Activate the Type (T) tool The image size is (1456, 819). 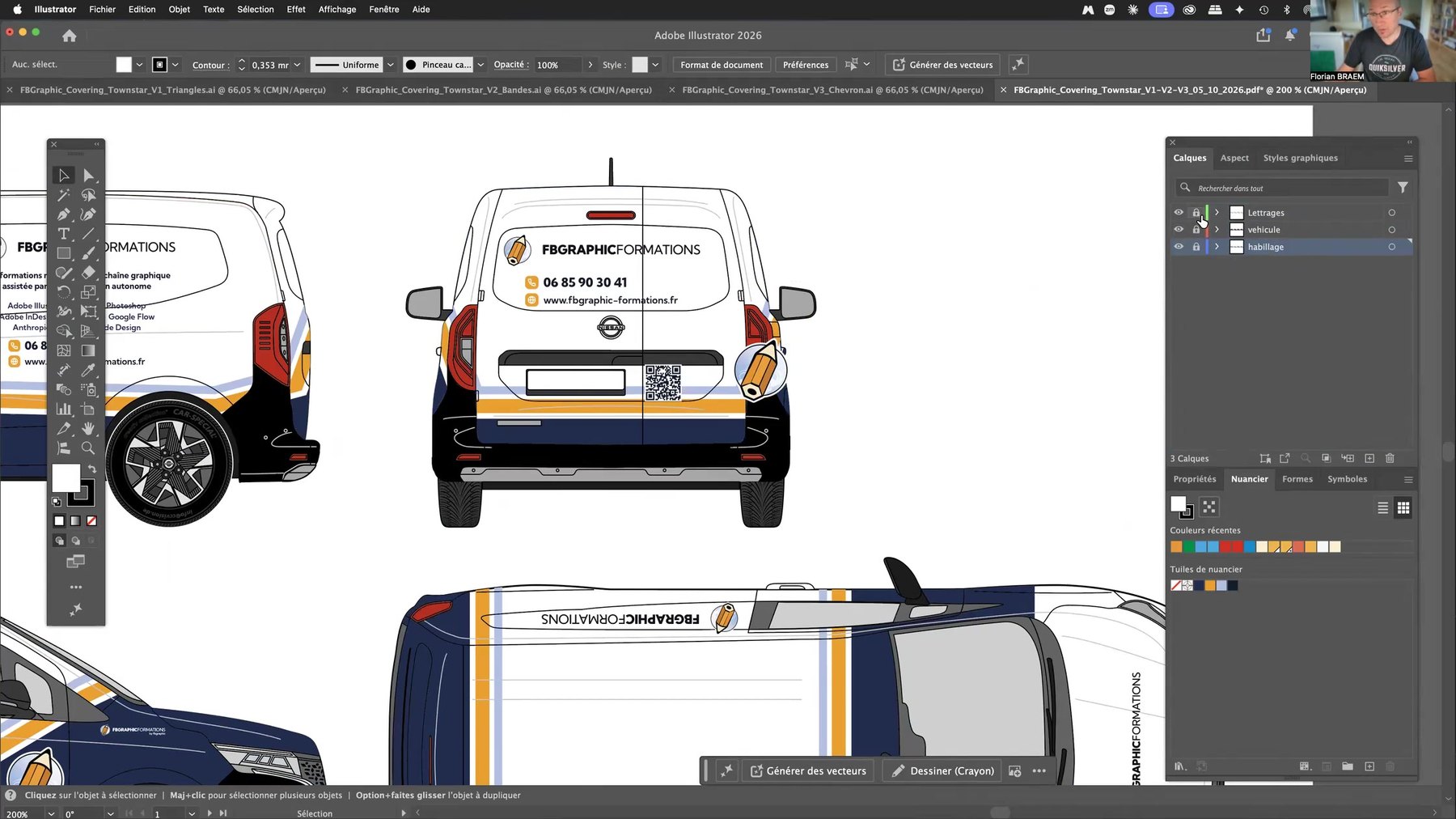pos(63,234)
